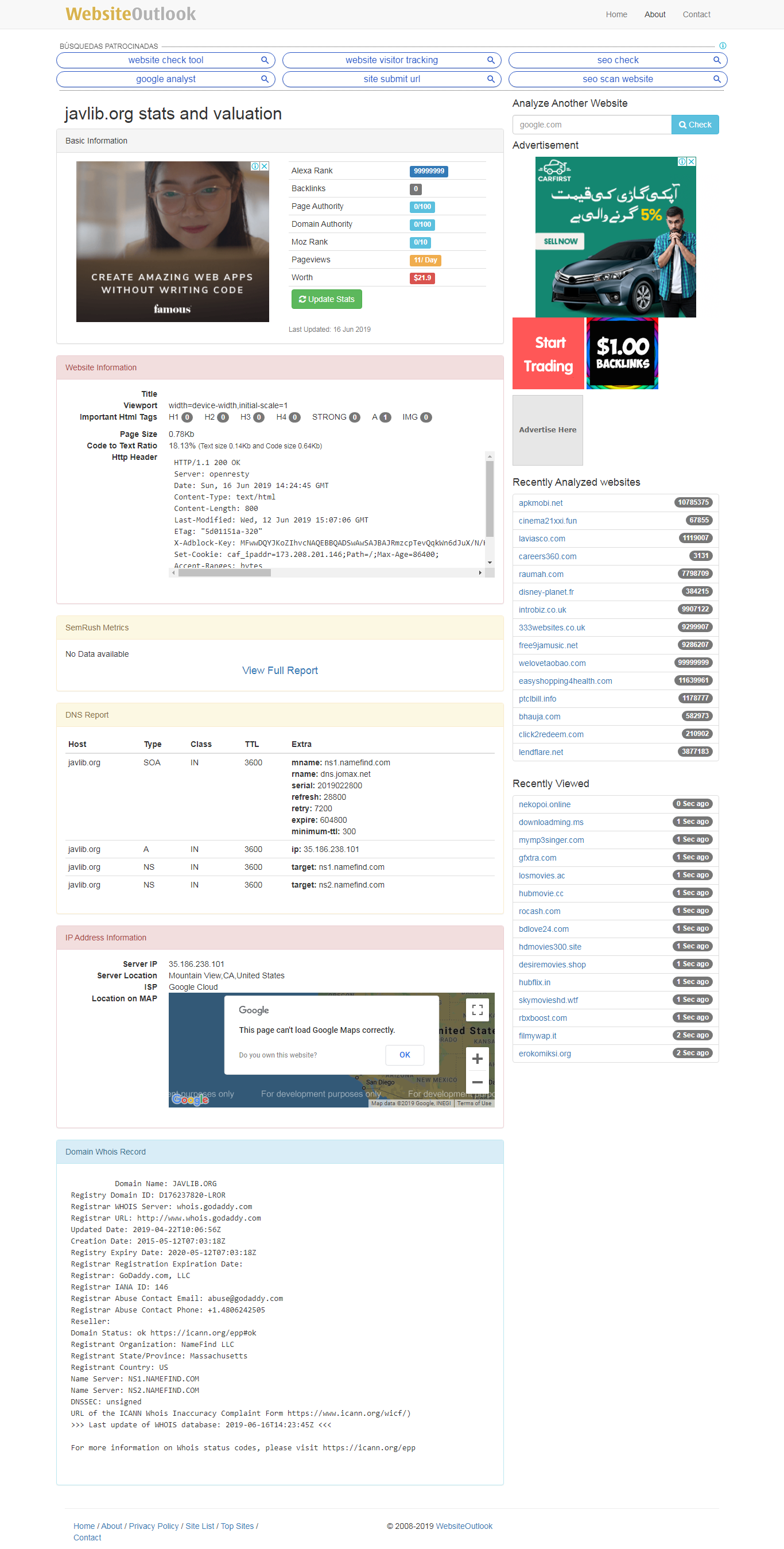Click the CarFirst car advertisement image
The width and height of the screenshot is (784, 1549).
(x=615, y=237)
